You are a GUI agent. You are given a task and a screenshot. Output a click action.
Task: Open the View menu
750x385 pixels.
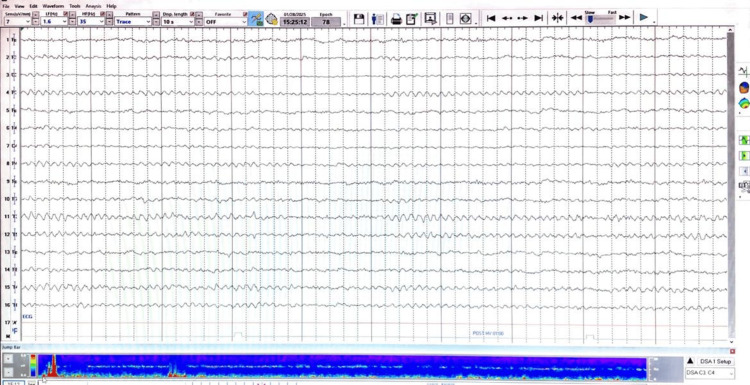click(19, 6)
